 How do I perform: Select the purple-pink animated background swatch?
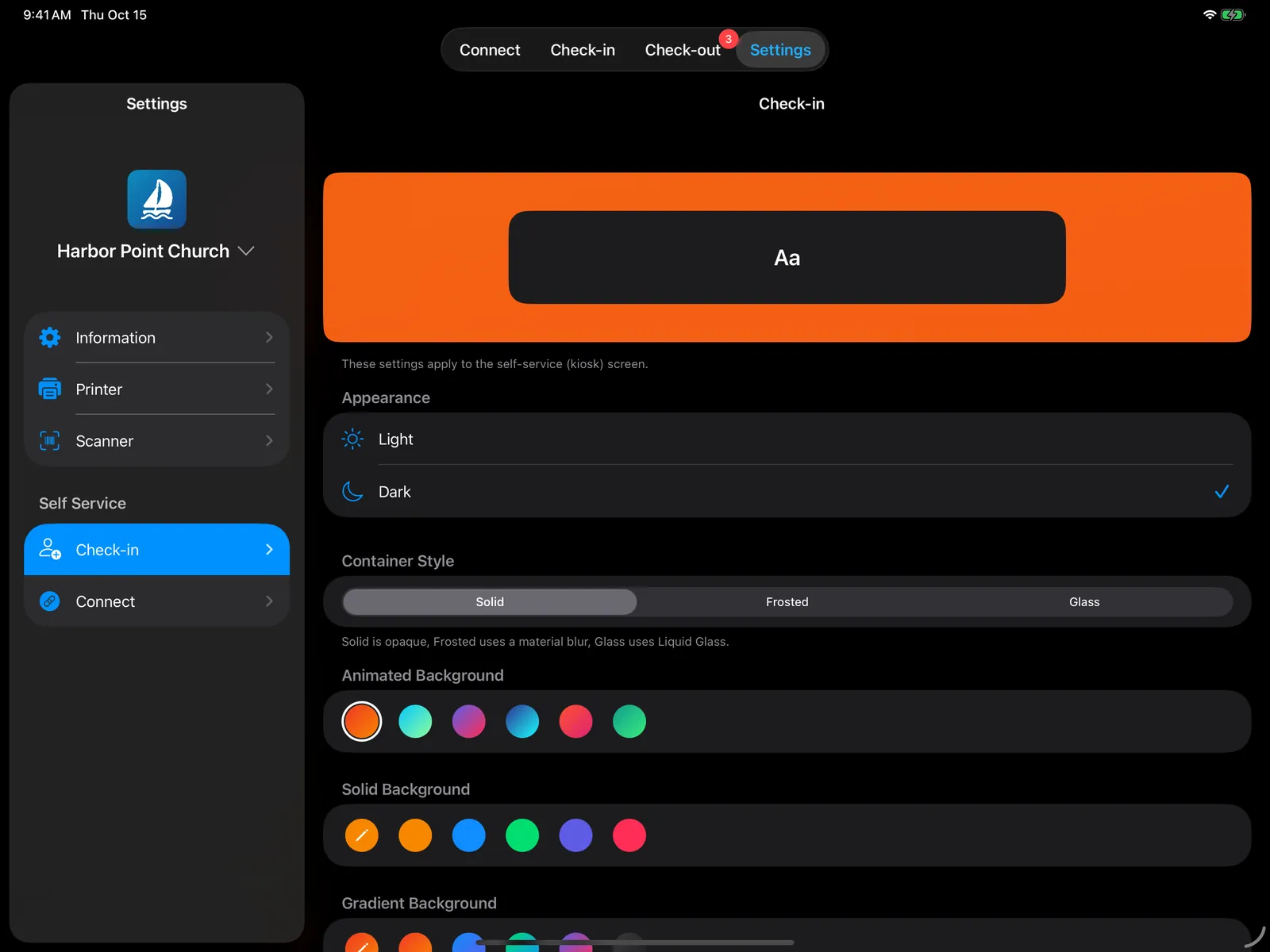[468, 721]
